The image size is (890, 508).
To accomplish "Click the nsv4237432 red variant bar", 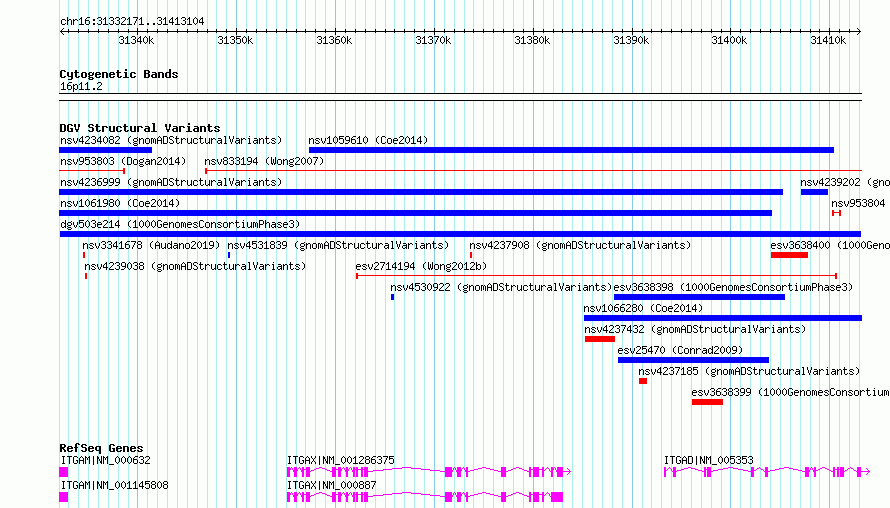I will point(600,339).
